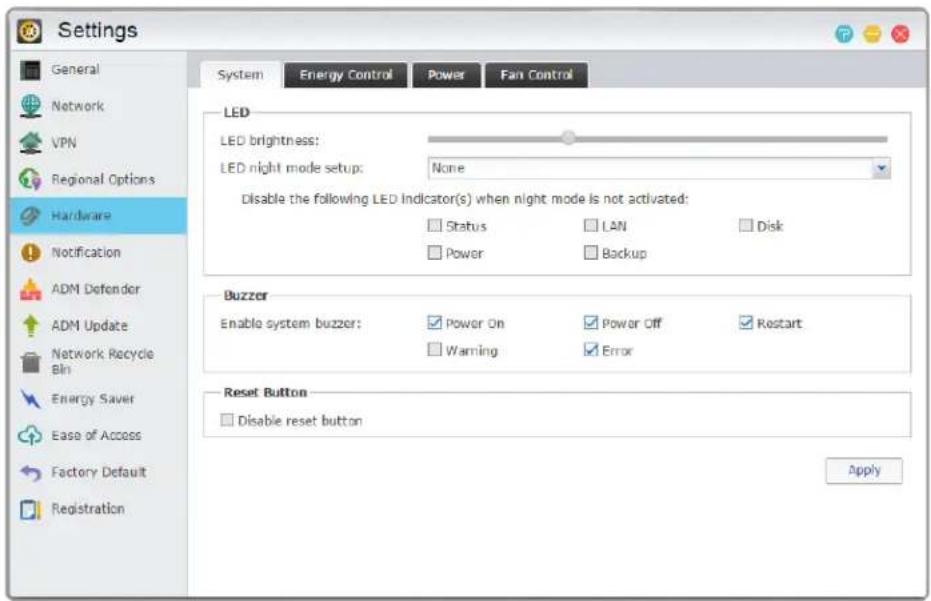
Task: Switch to the Fan Control tab
Action: pyautogui.click(x=536, y=75)
